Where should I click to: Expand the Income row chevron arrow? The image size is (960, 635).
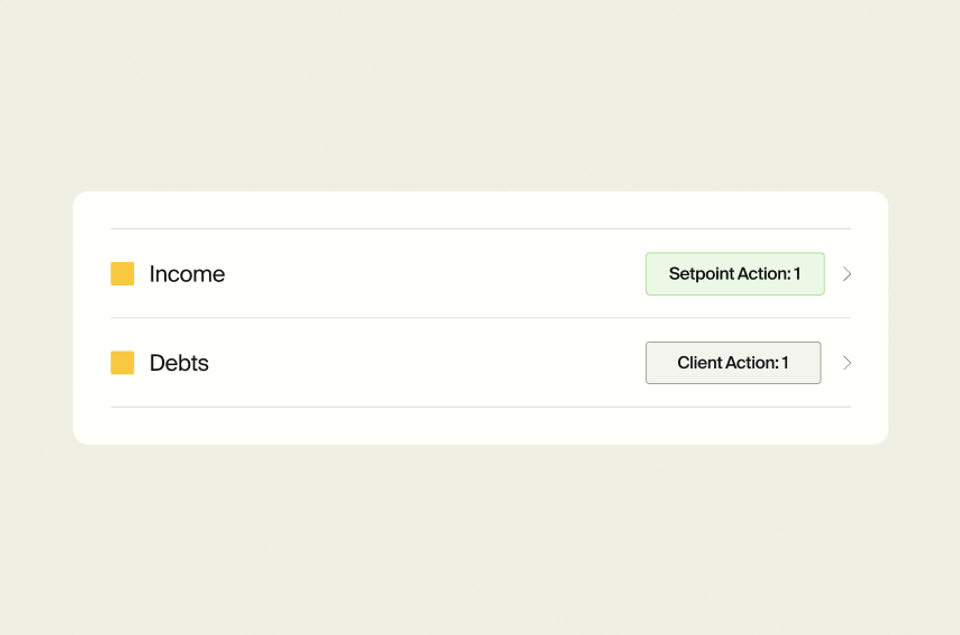click(x=847, y=274)
